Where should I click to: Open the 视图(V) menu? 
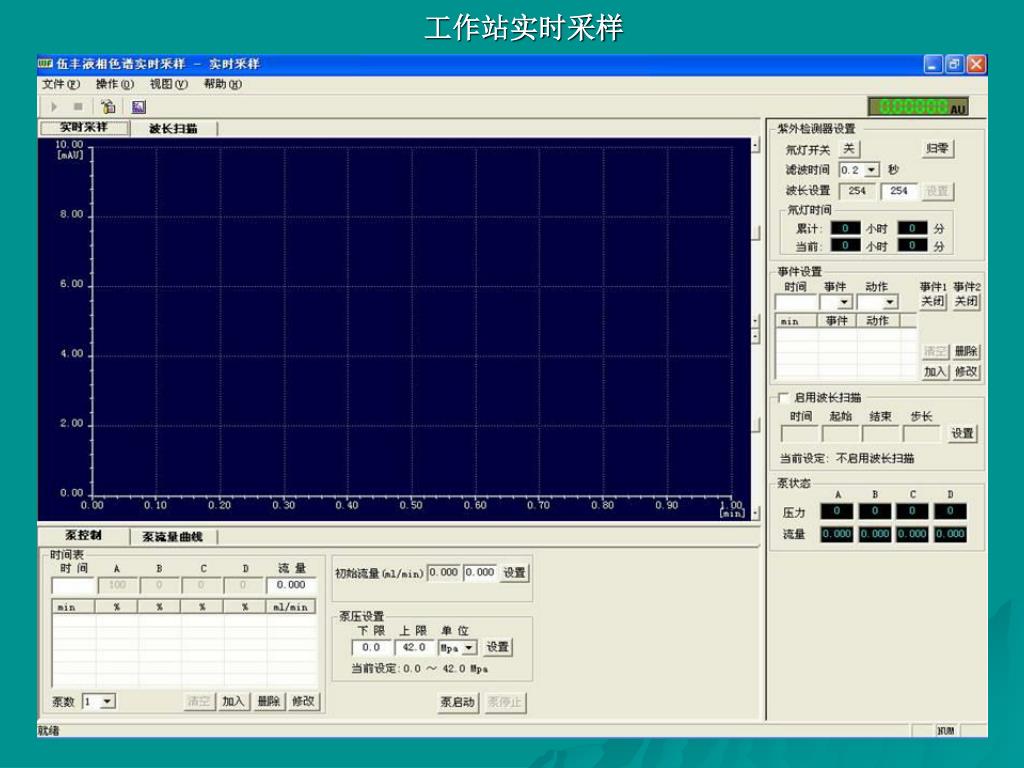tap(168, 84)
